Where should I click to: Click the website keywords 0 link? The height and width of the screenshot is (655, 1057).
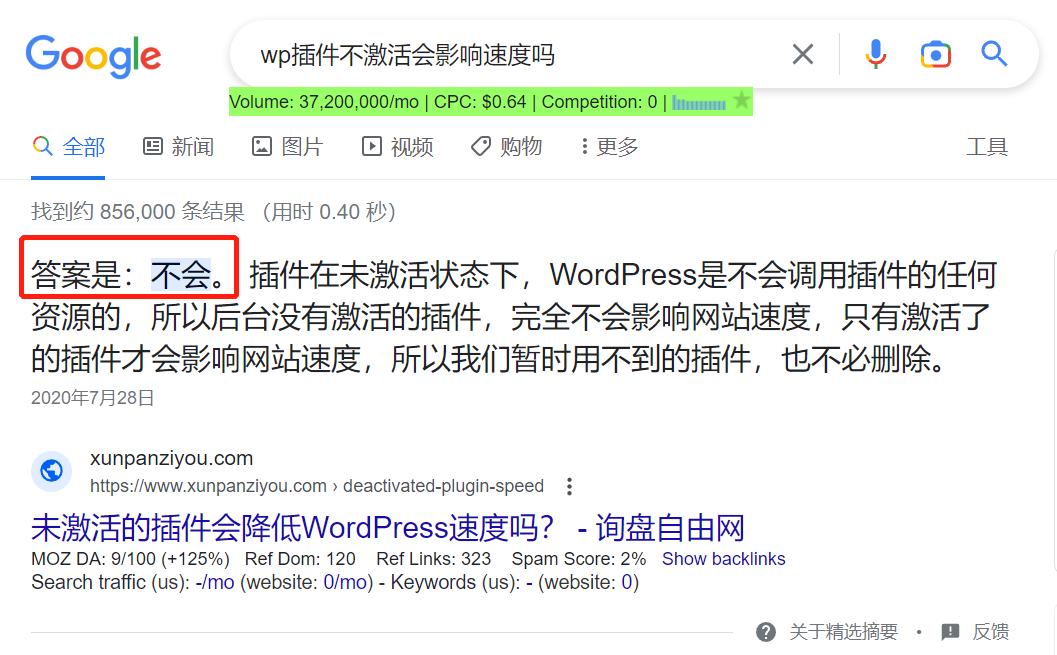coord(626,582)
